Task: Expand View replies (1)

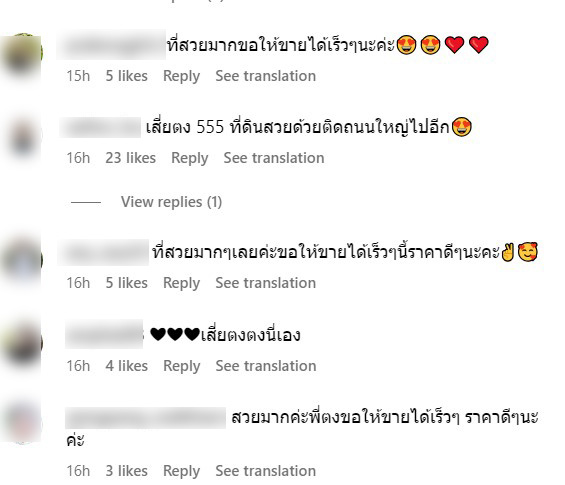Action: click(171, 202)
